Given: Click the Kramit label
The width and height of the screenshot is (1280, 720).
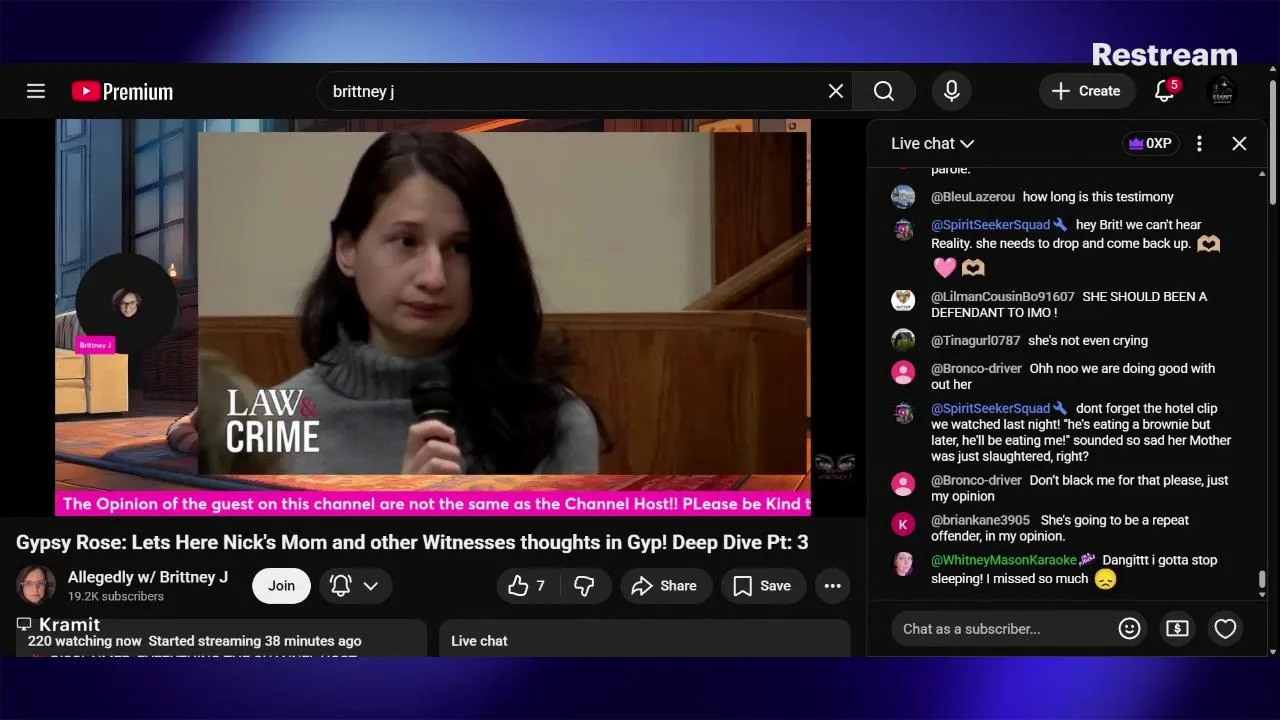Looking at the screenshot, I should click(x=69, y=624).
